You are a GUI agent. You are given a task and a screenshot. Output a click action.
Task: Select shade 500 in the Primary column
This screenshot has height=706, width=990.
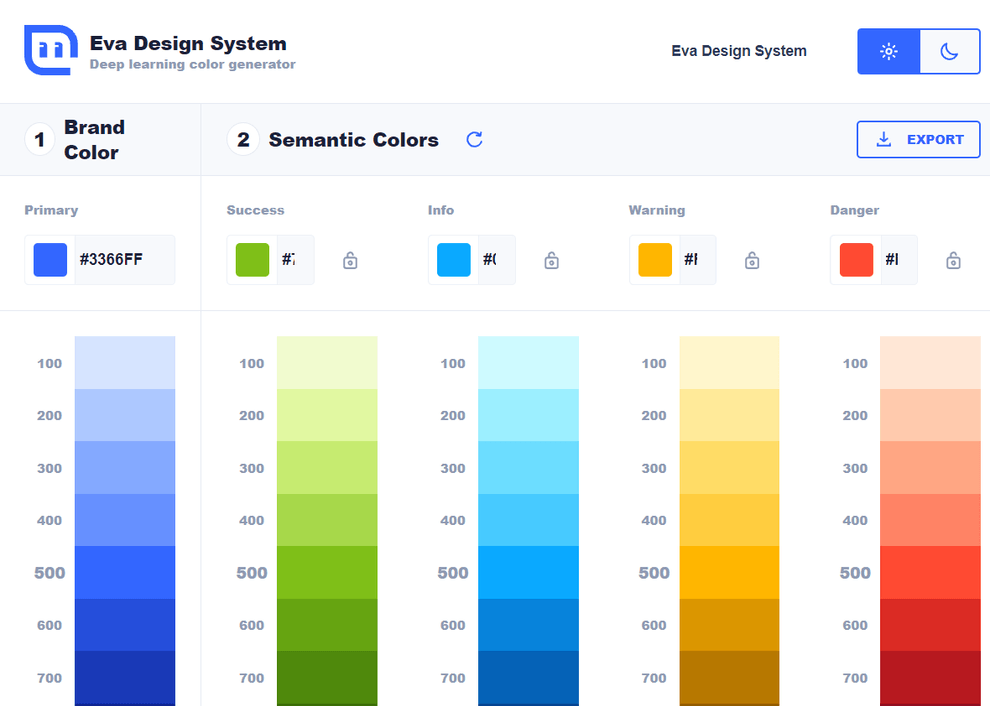pyautogui.click(x=124, y=572)
